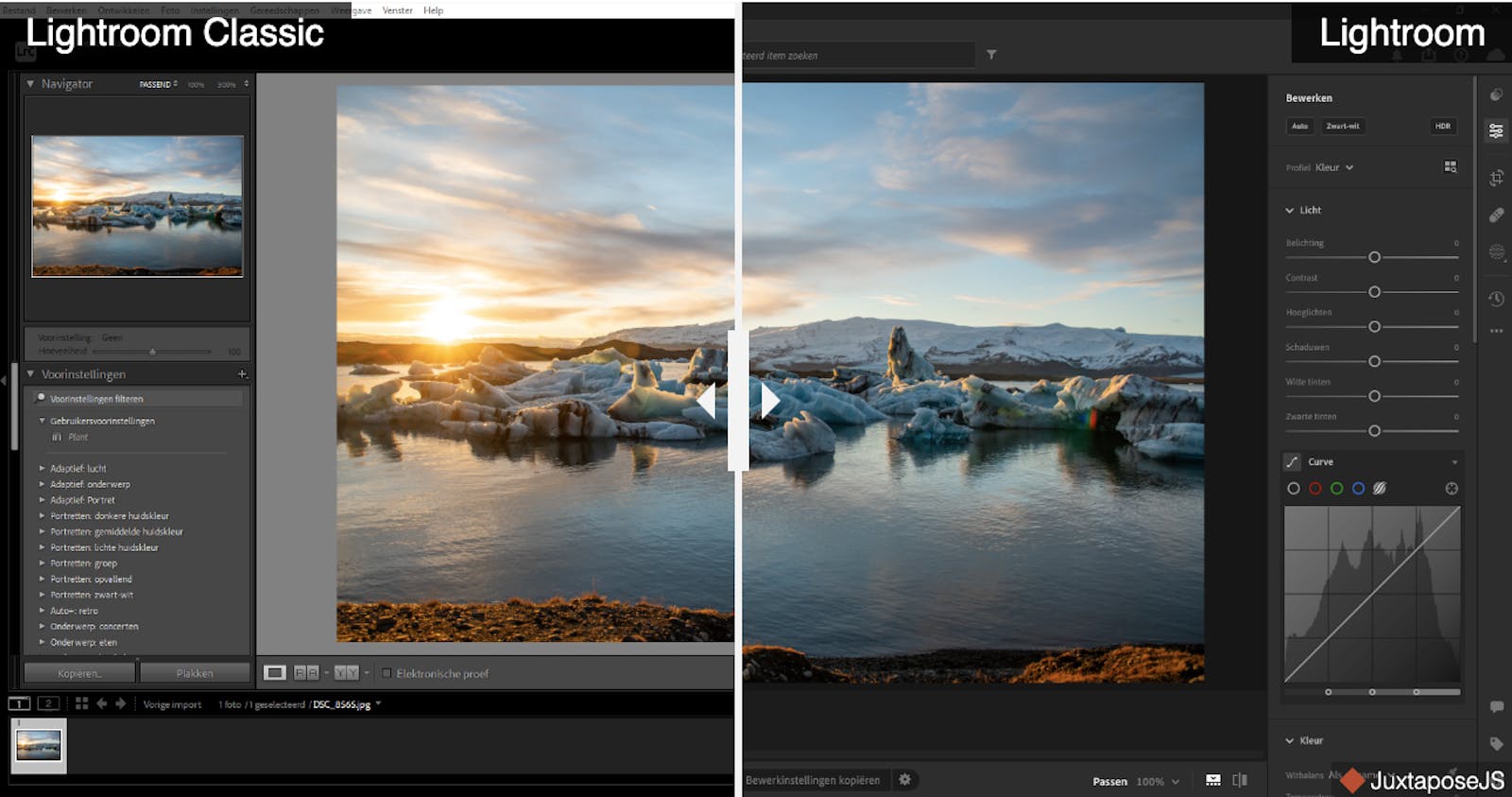The width and height of the screenshot is (1512, 797).
Task: Open the Crop and rotate tool
Action: pos(1496,178)
